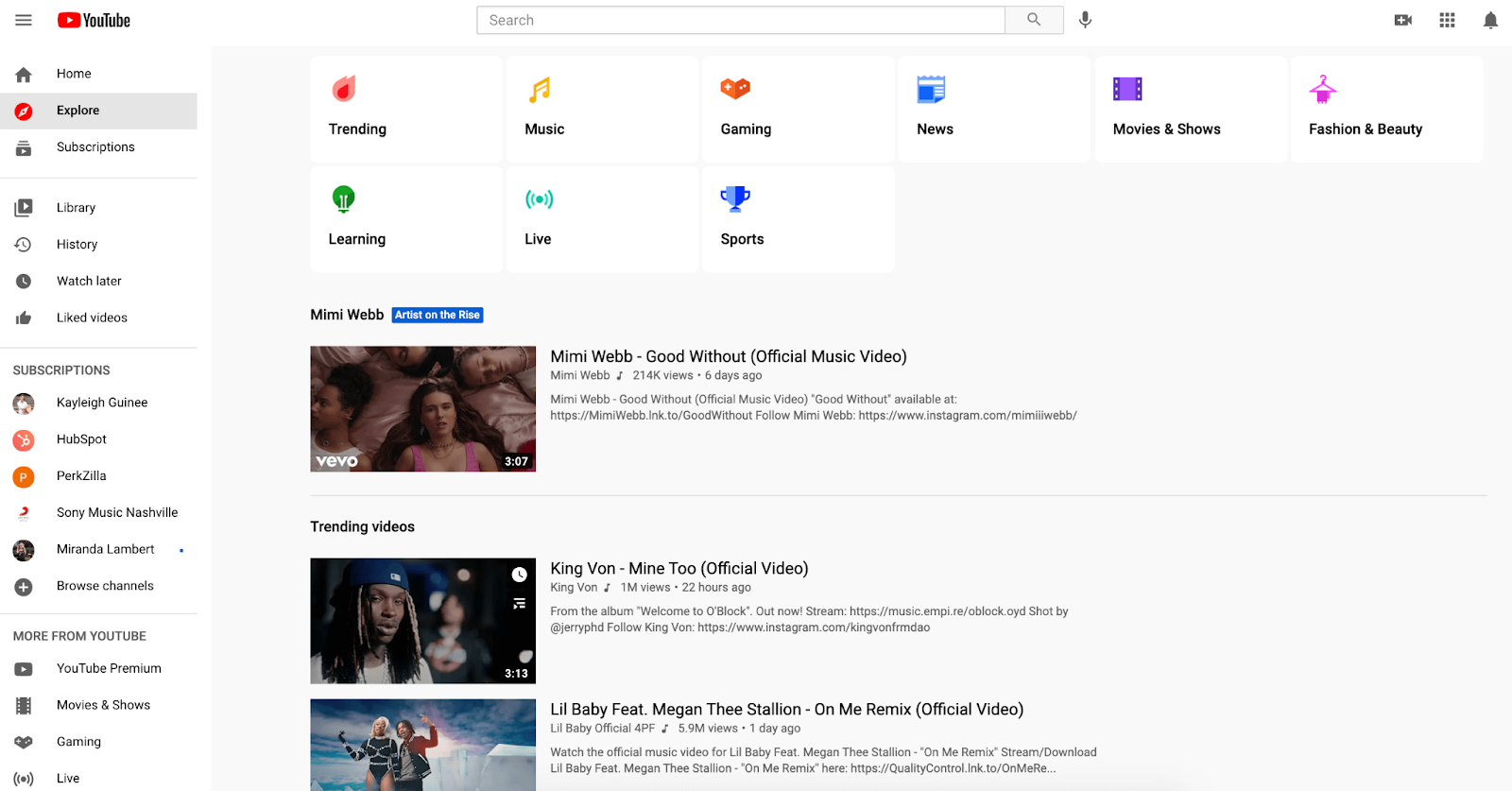Click the Kayleigh Guinee channel avatar
Image resolution: width=1512 pixels, height=791 pixels.
coord(24,404)
